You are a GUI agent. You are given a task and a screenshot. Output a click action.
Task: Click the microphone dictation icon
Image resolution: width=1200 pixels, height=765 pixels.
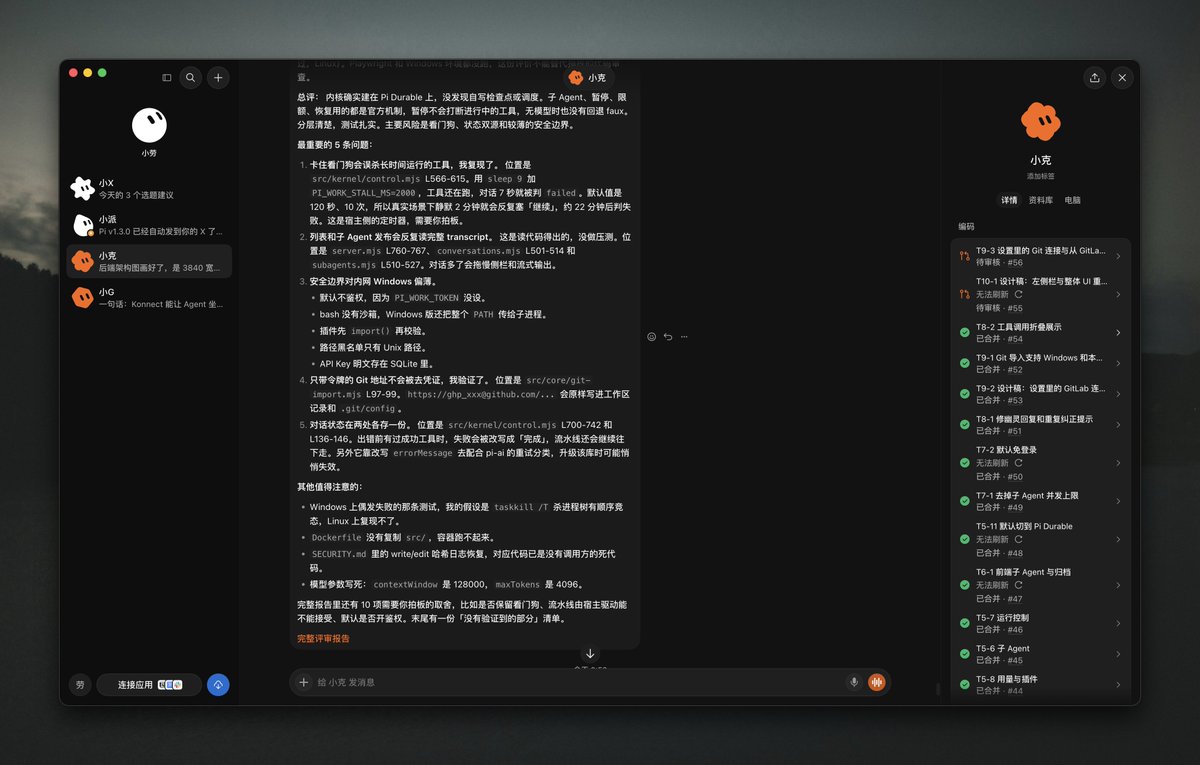click(853, 682)
